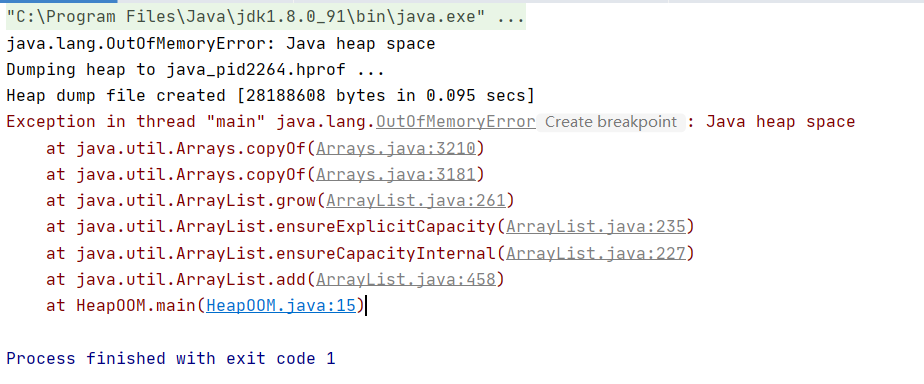This screenshot has width=924, height=384.
Task: Navigate to ArrayList.java:458 from add frame
Action: (405, 279)
